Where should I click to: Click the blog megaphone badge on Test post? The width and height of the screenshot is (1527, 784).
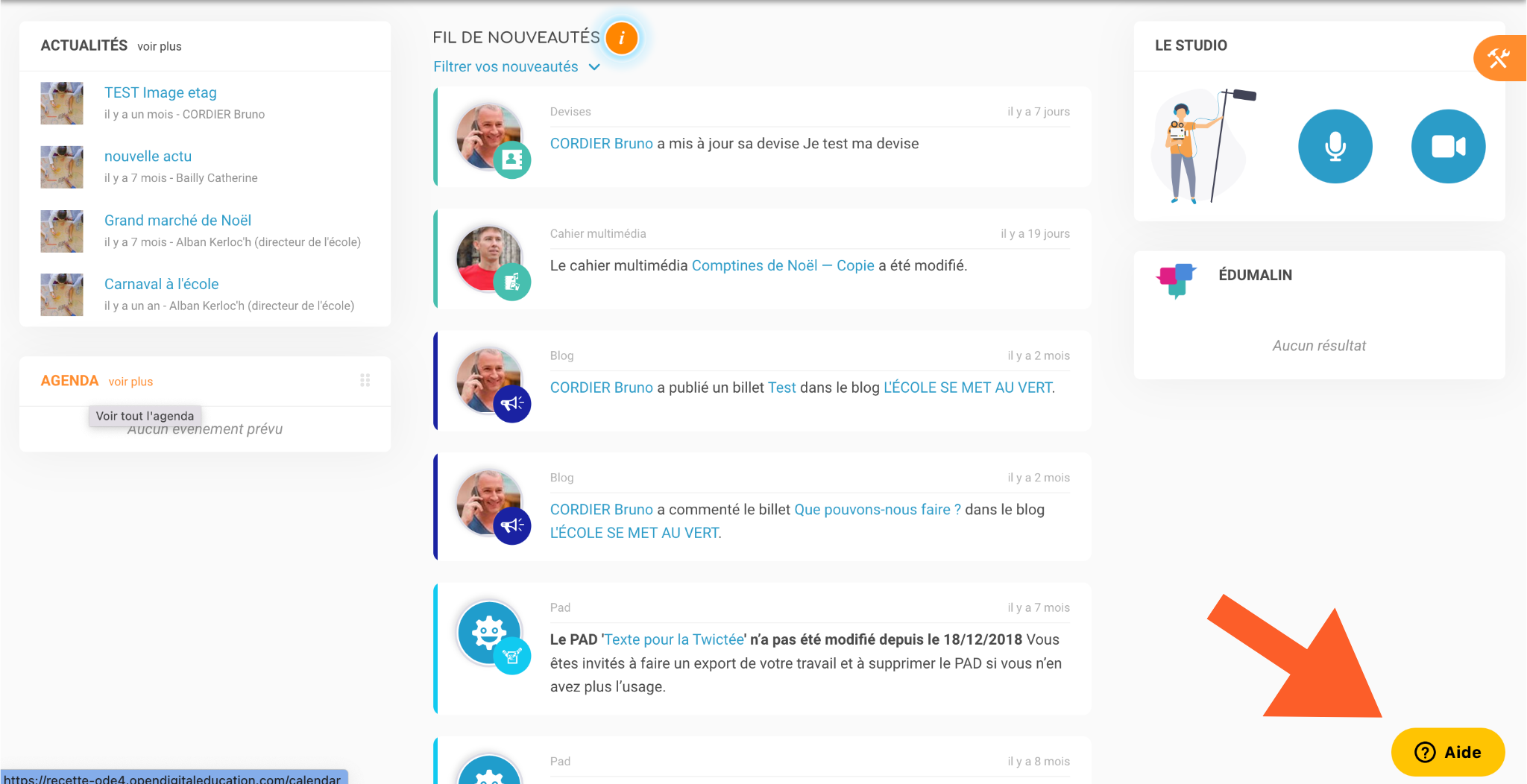pyautogui.click(x=512, y=404)
